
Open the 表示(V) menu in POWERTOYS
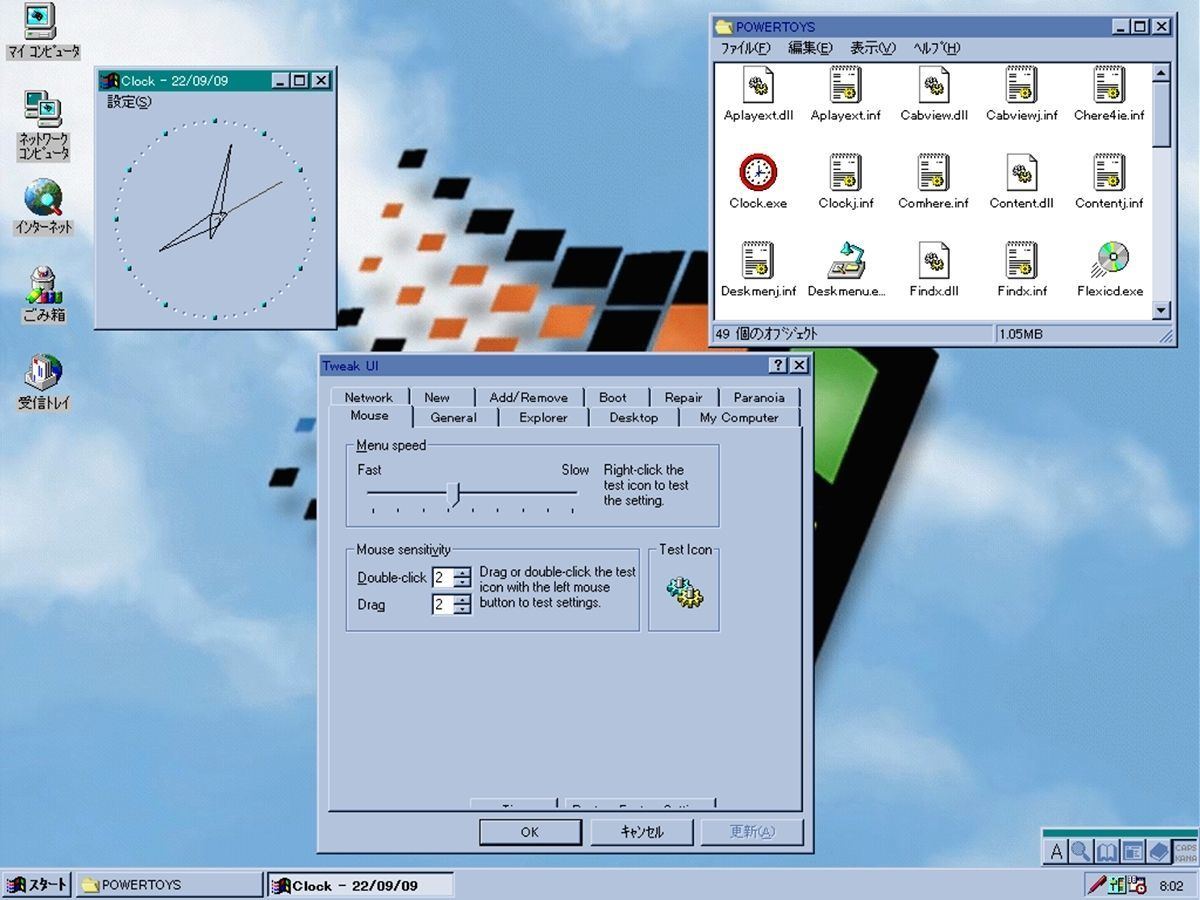pyautogui.click(x=873, y=48)
